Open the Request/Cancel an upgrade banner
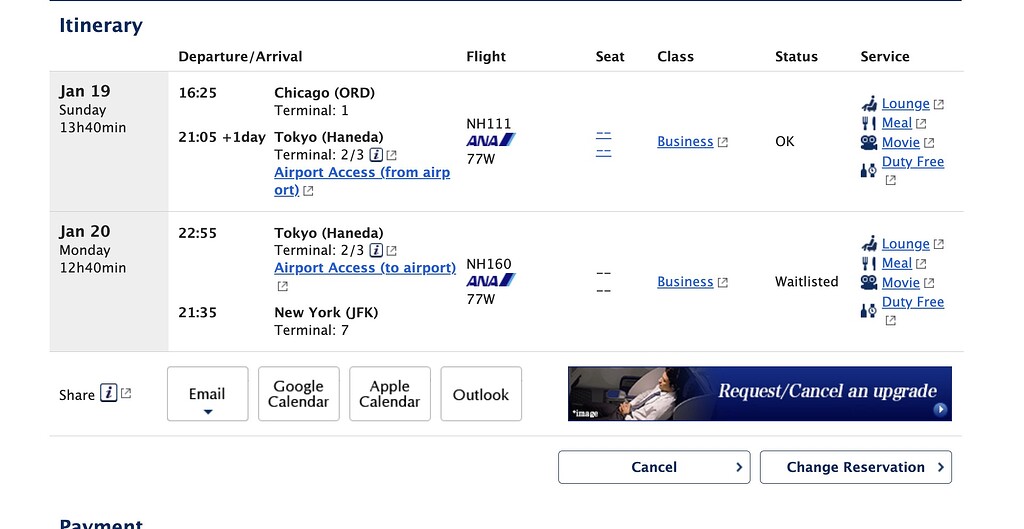 759,393
